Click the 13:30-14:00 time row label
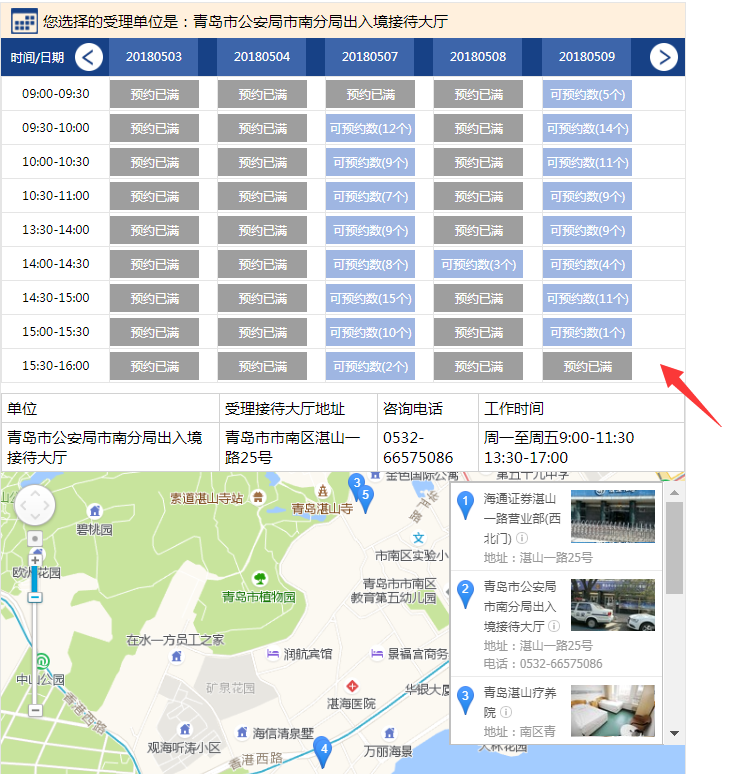This screenshot has width=755, height=774. [56, 230]
